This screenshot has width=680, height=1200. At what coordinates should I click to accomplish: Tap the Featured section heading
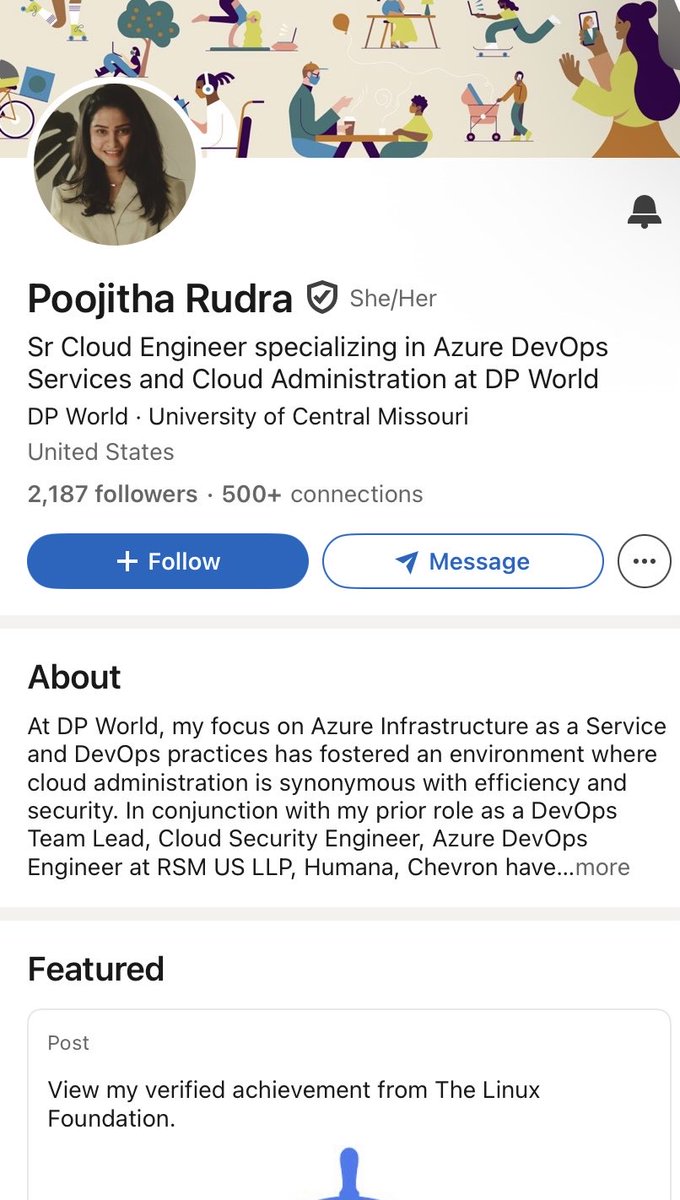tap(96, 969)
